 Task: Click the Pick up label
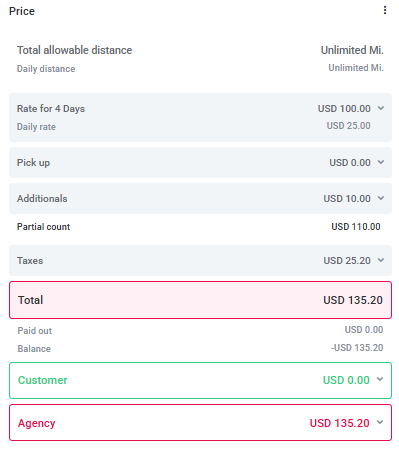coord(33,163)
